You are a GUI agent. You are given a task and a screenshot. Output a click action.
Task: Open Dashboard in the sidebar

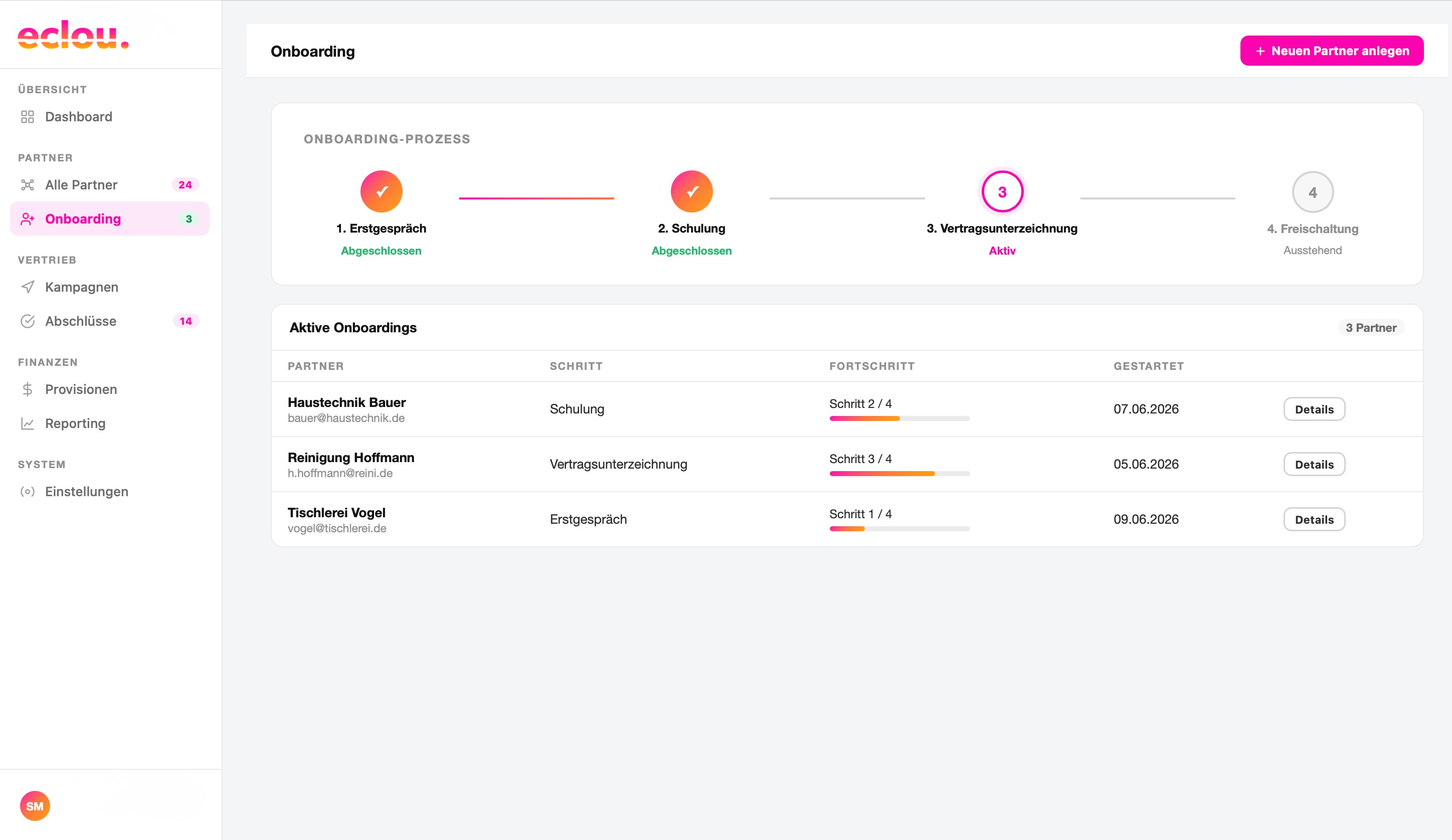[109, 117]
